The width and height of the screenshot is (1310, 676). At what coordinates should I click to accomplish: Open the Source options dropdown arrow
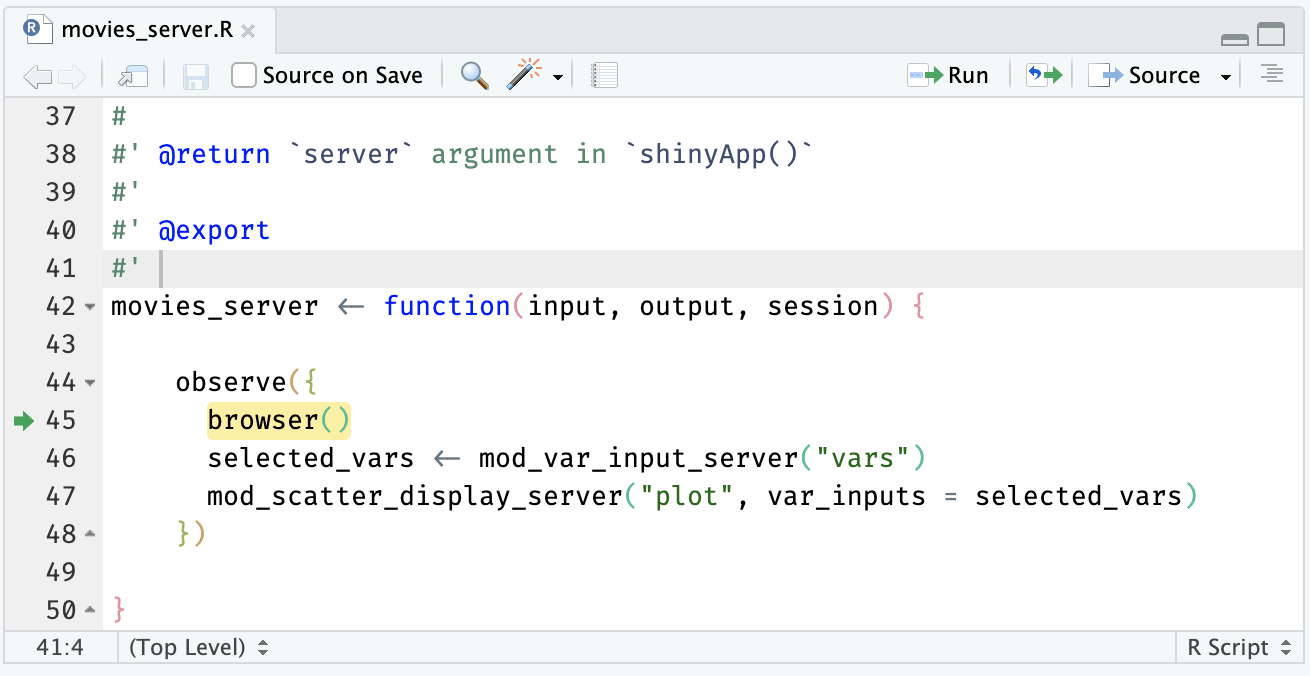tap(1225, 77)
